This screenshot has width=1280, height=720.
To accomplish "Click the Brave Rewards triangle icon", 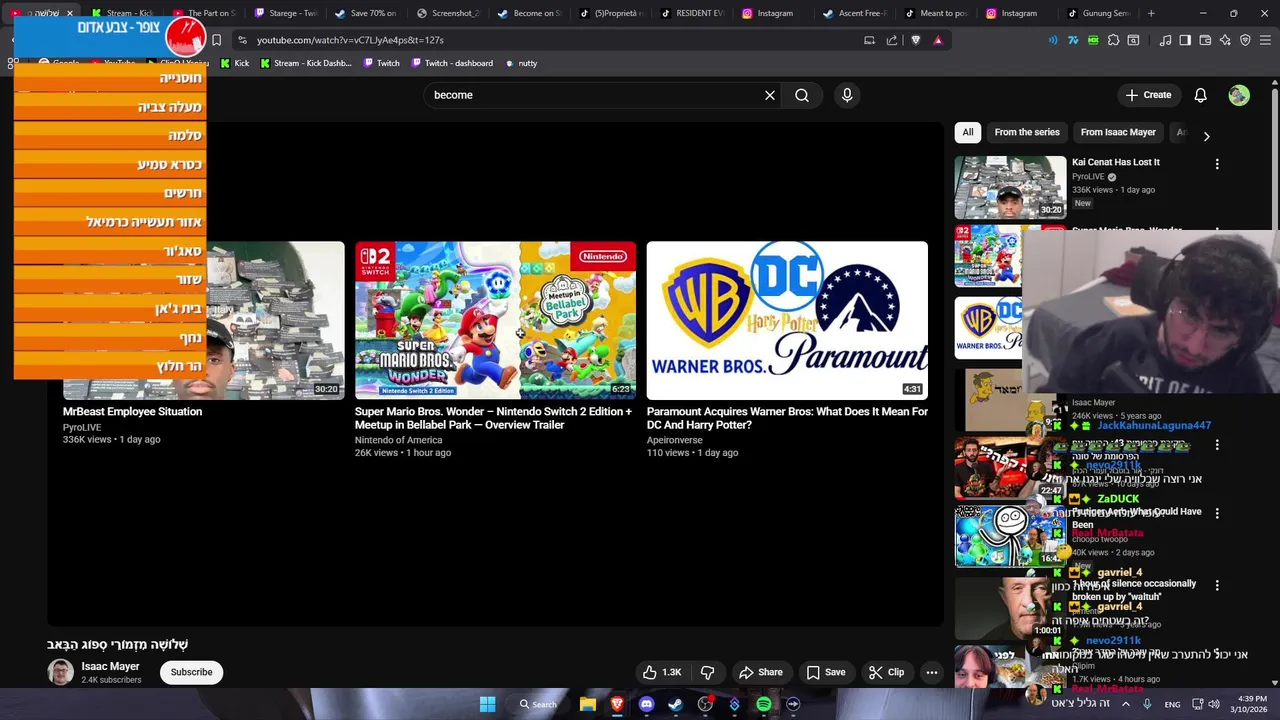I will tap(938, 40).
